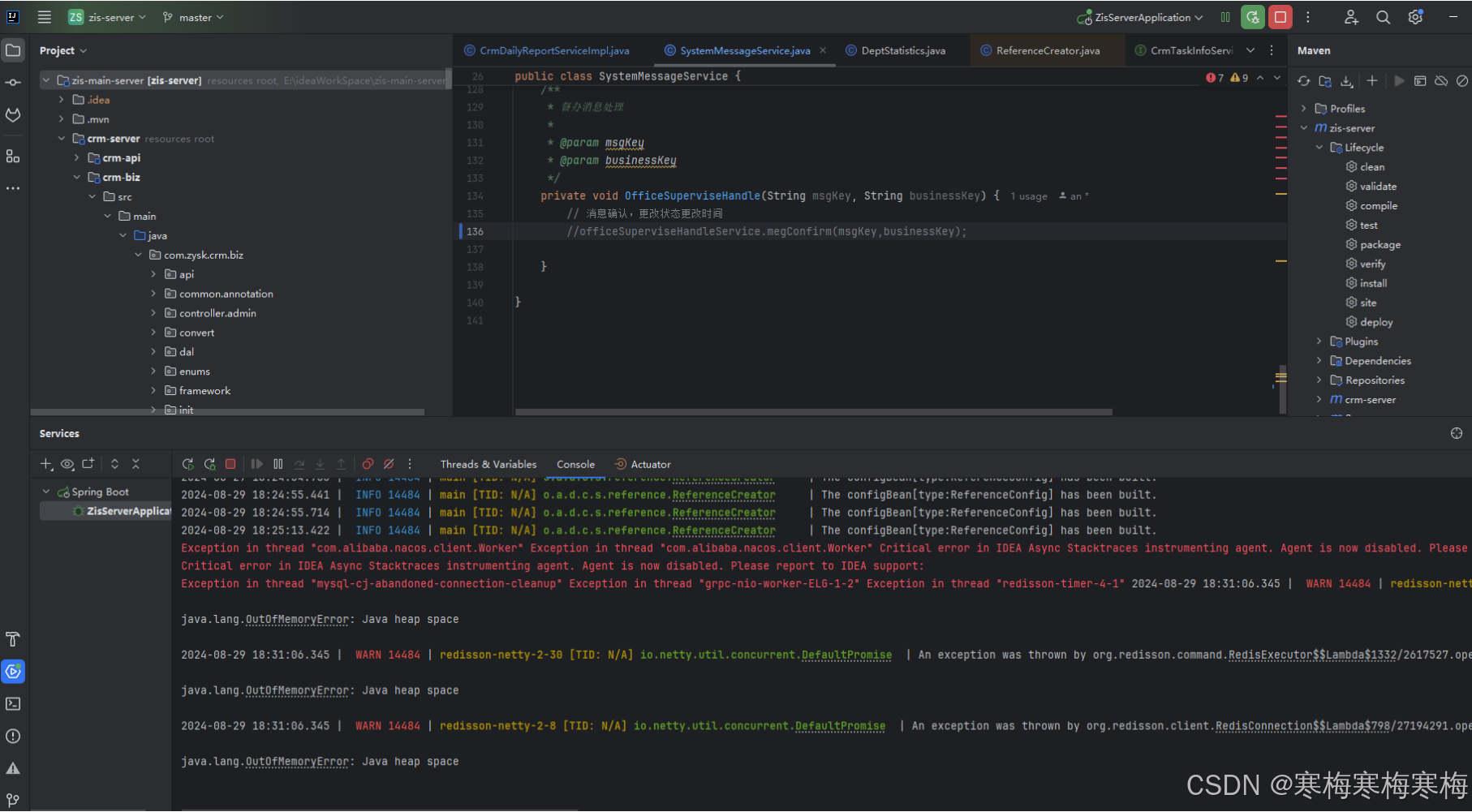This screenshot has width=1472, height=812.
Task: Run the clean Maven lifecycle goal
Action: point(1372,166)
